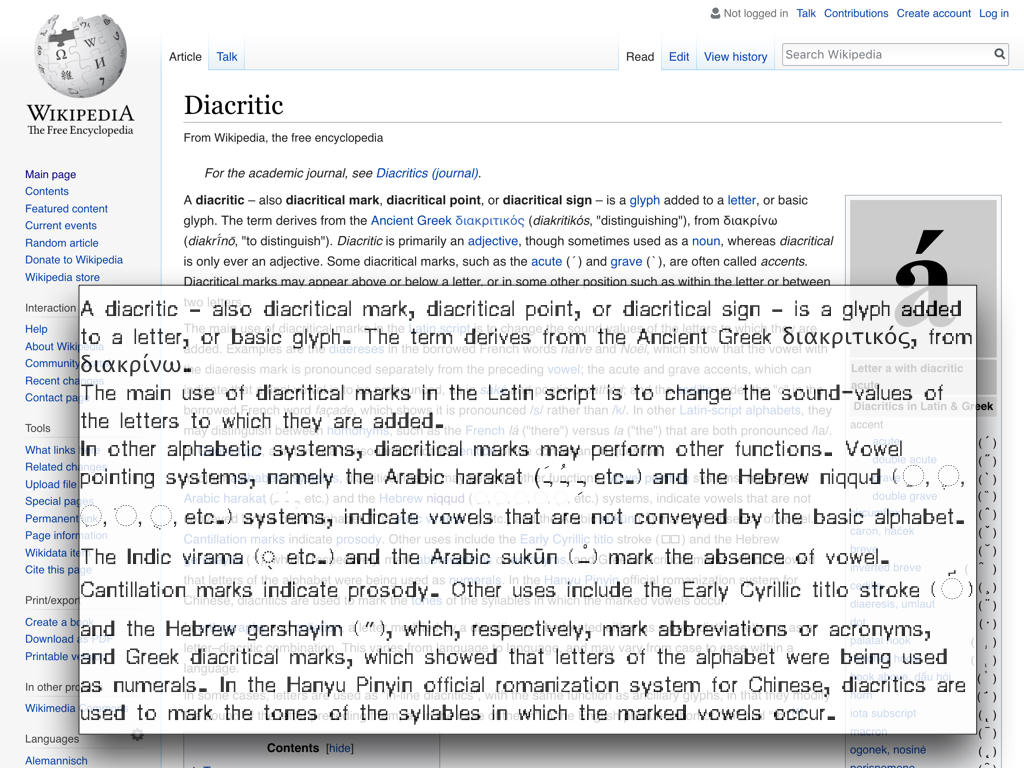This screenshot has width=1024, height=768.
Task: Open the Help link in sidebar
Action: [36, 329]
